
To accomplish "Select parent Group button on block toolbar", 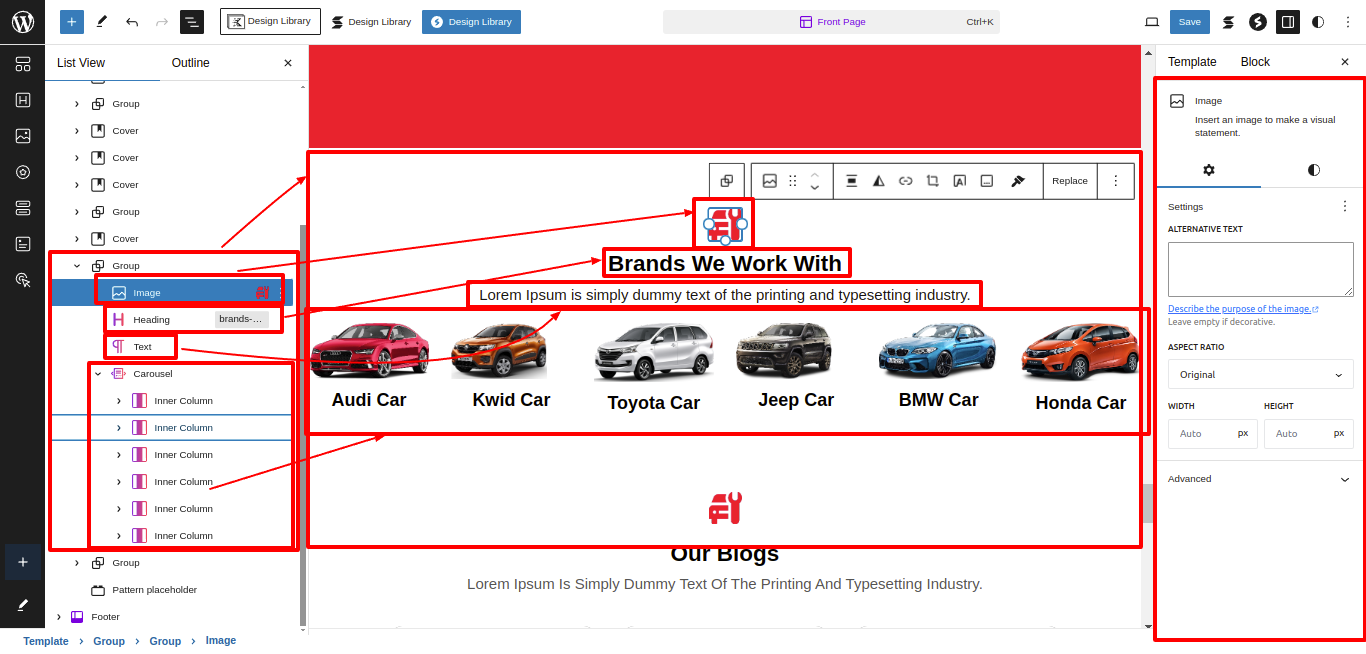I will (x=727, y=181).
